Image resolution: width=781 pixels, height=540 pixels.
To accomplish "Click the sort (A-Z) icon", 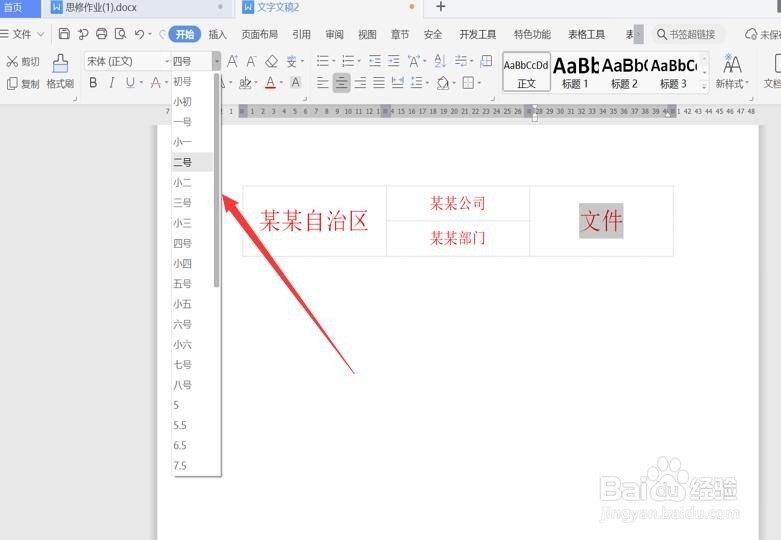I will (x=440, y=61).
